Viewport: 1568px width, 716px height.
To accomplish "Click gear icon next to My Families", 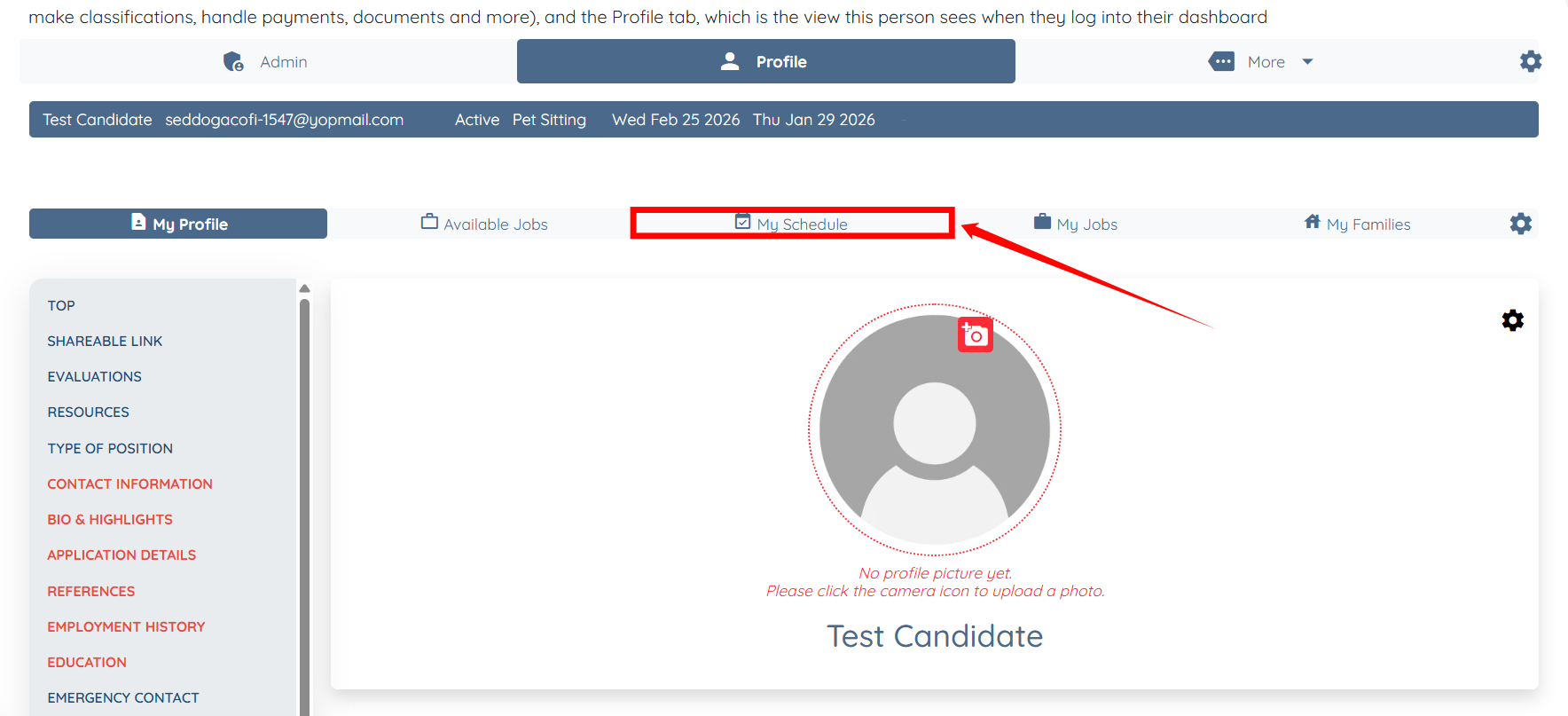I will (x=1520, y=224).
